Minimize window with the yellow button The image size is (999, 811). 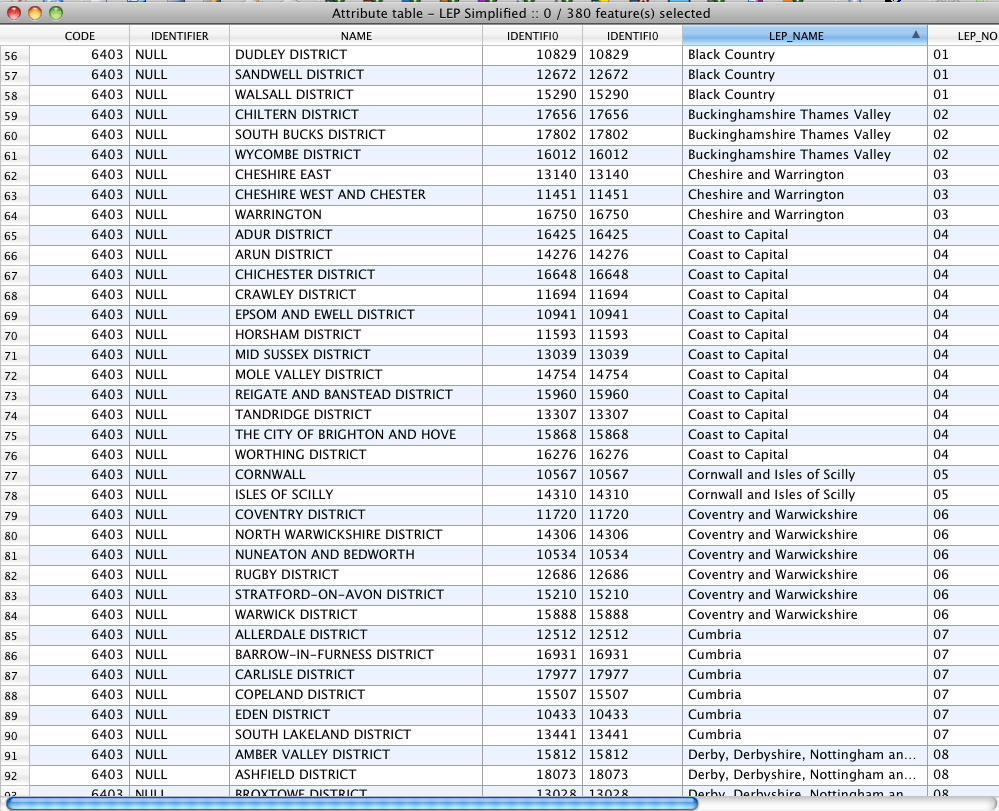tap(35, 13)
